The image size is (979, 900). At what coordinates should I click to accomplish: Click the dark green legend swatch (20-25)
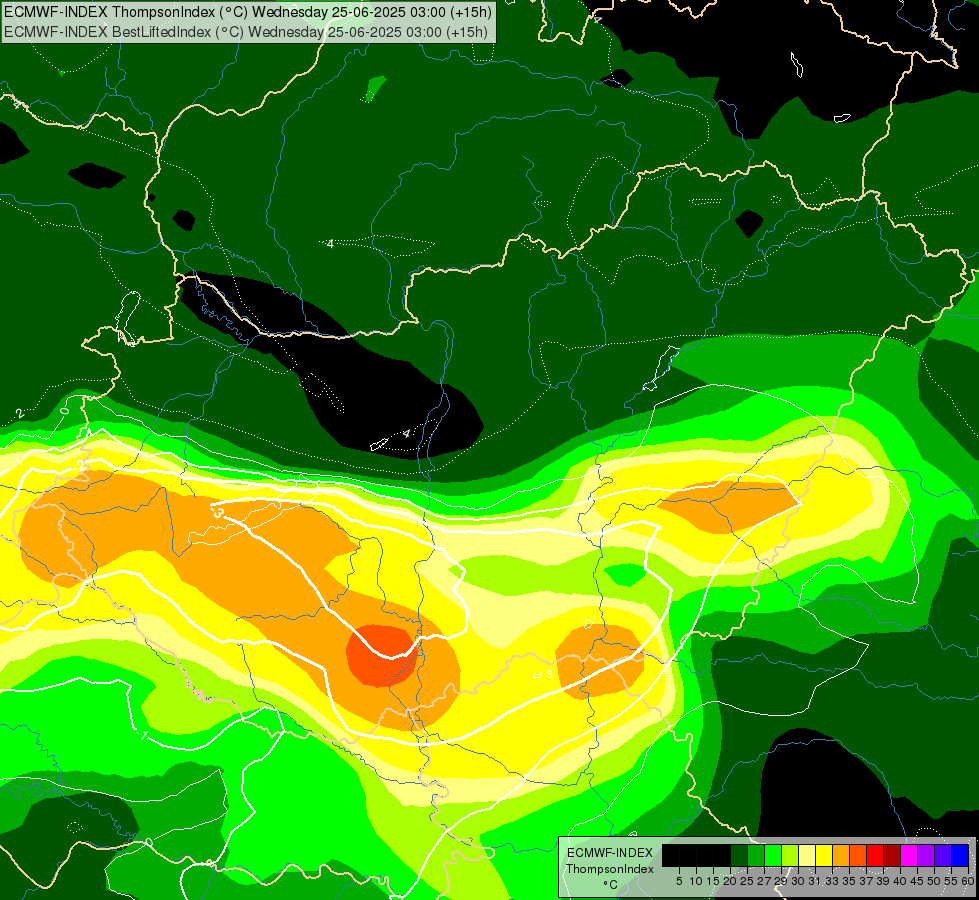tap(739, 855)
